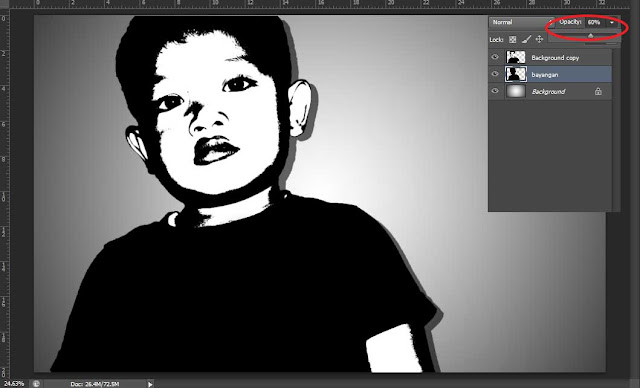Expand status bar document info arrow

[x=150, y=384]
